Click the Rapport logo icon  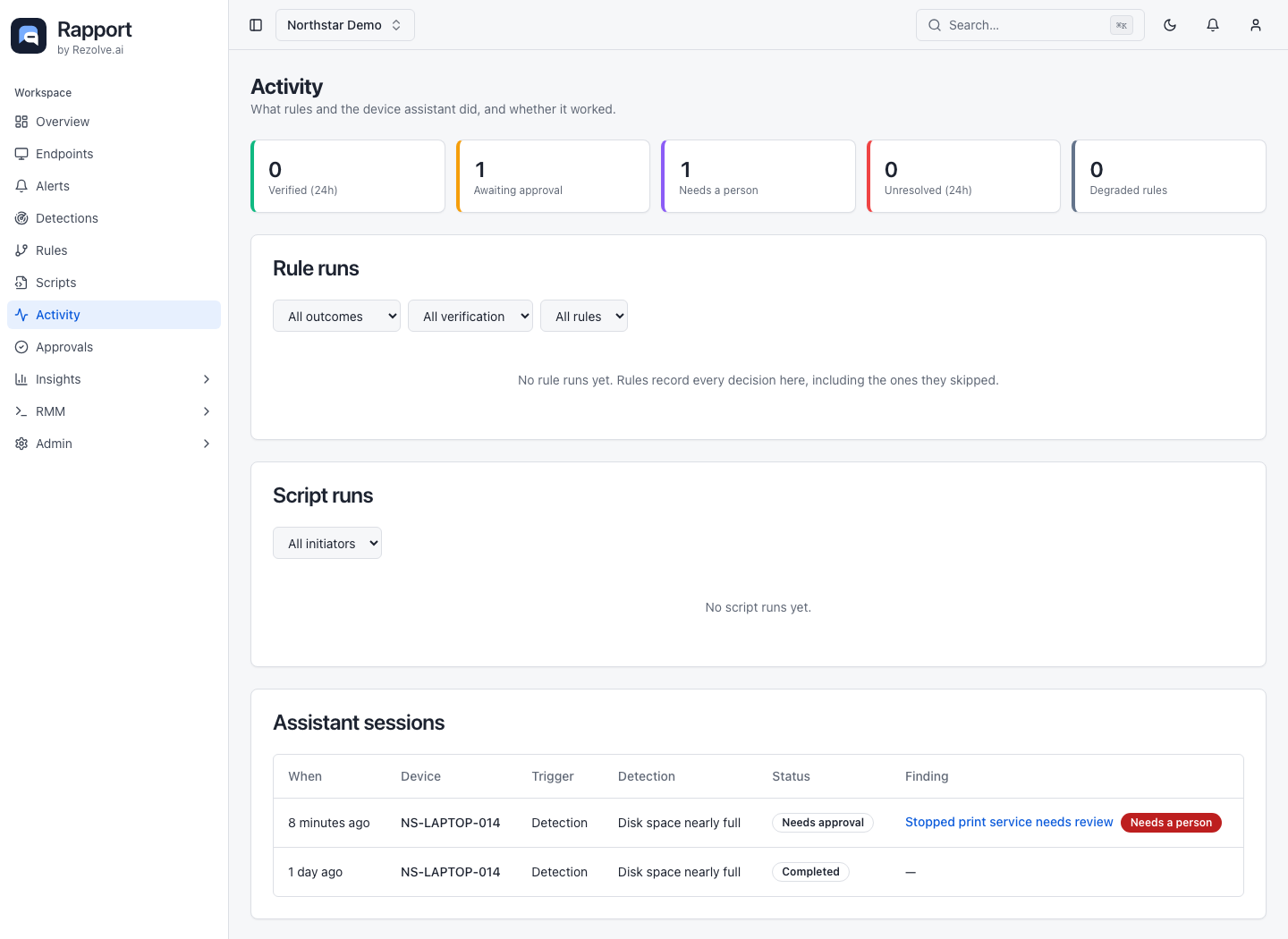click(29, 36)
